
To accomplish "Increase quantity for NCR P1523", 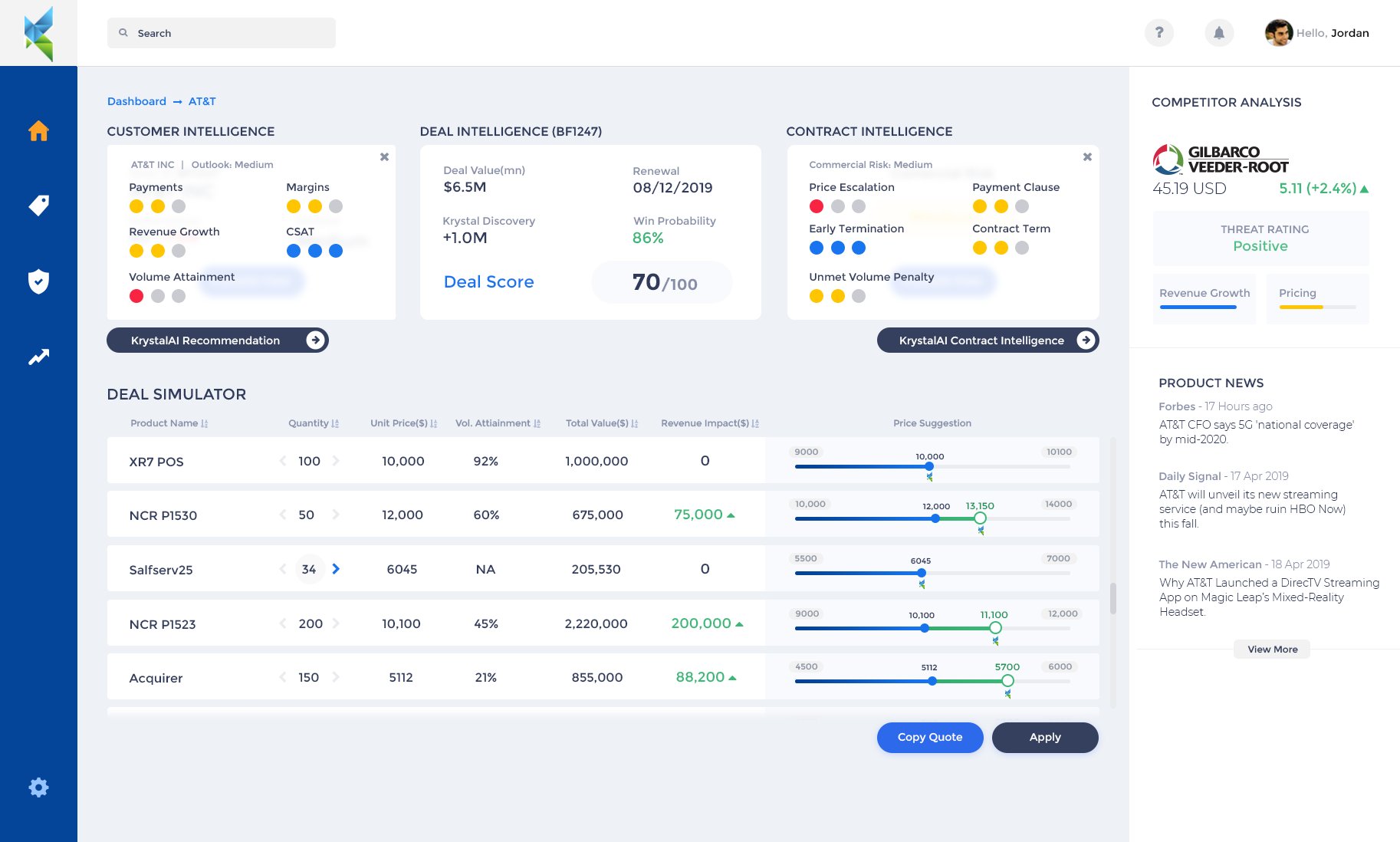I will point(336,623).
